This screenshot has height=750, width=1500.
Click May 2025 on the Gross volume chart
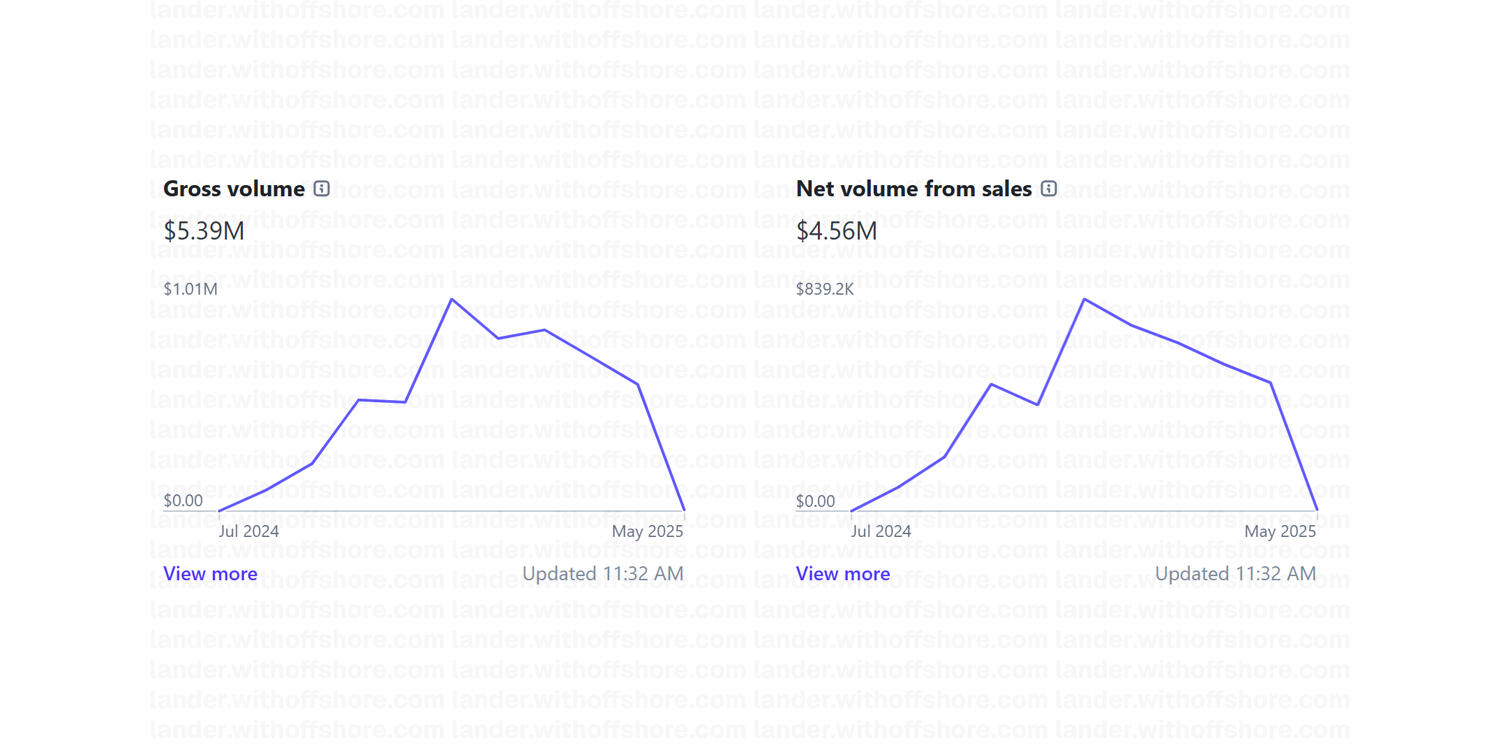pos(648,531)
